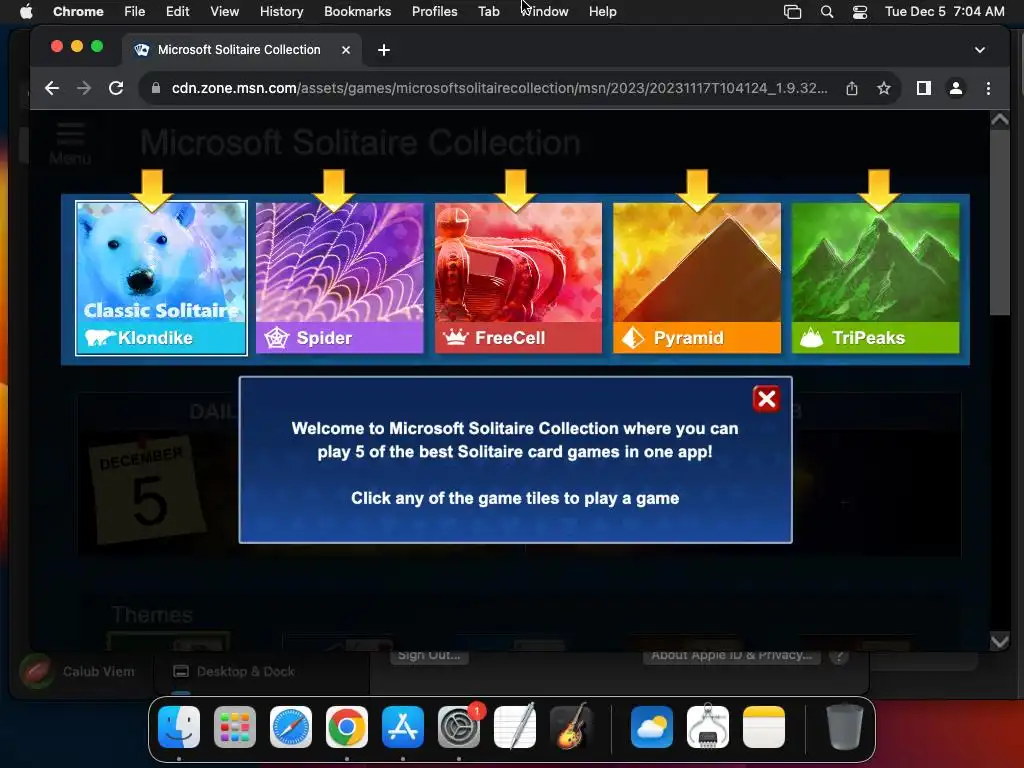Open Notes from the Dock
1024x768 pixels.
tap(763, 726)
